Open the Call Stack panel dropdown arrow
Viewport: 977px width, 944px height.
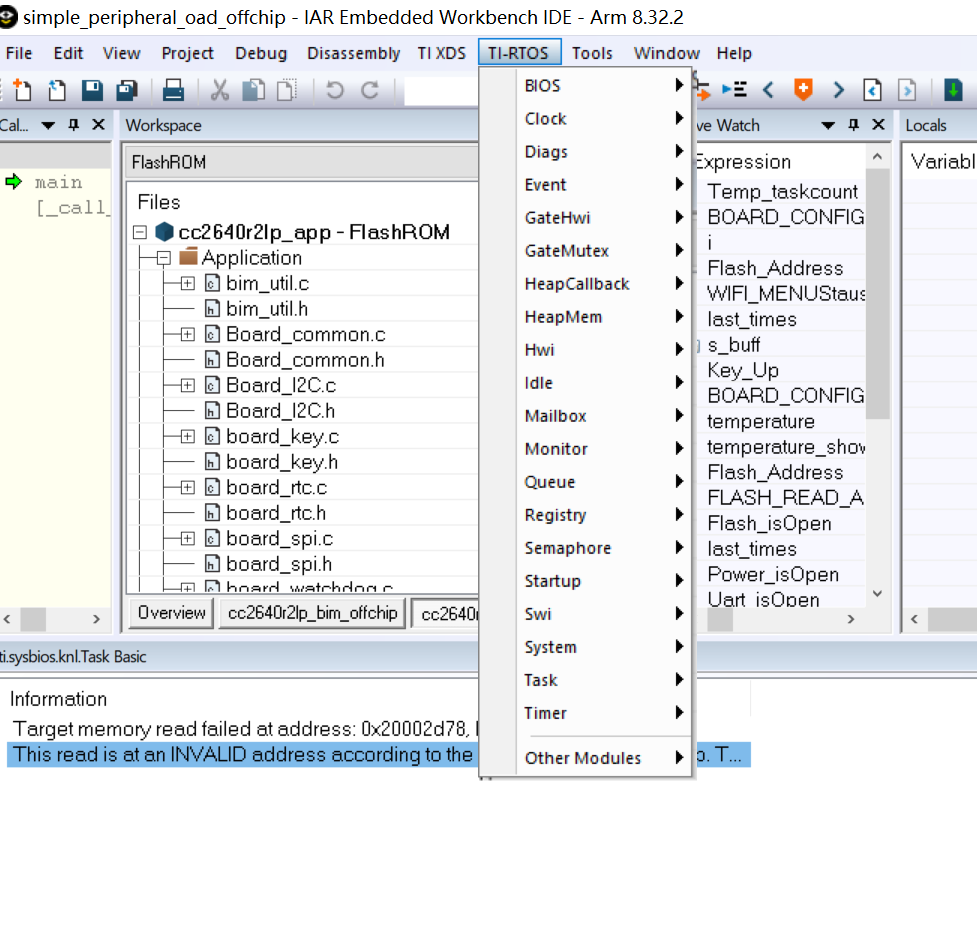pyautogui.click(x=48, y=125)
